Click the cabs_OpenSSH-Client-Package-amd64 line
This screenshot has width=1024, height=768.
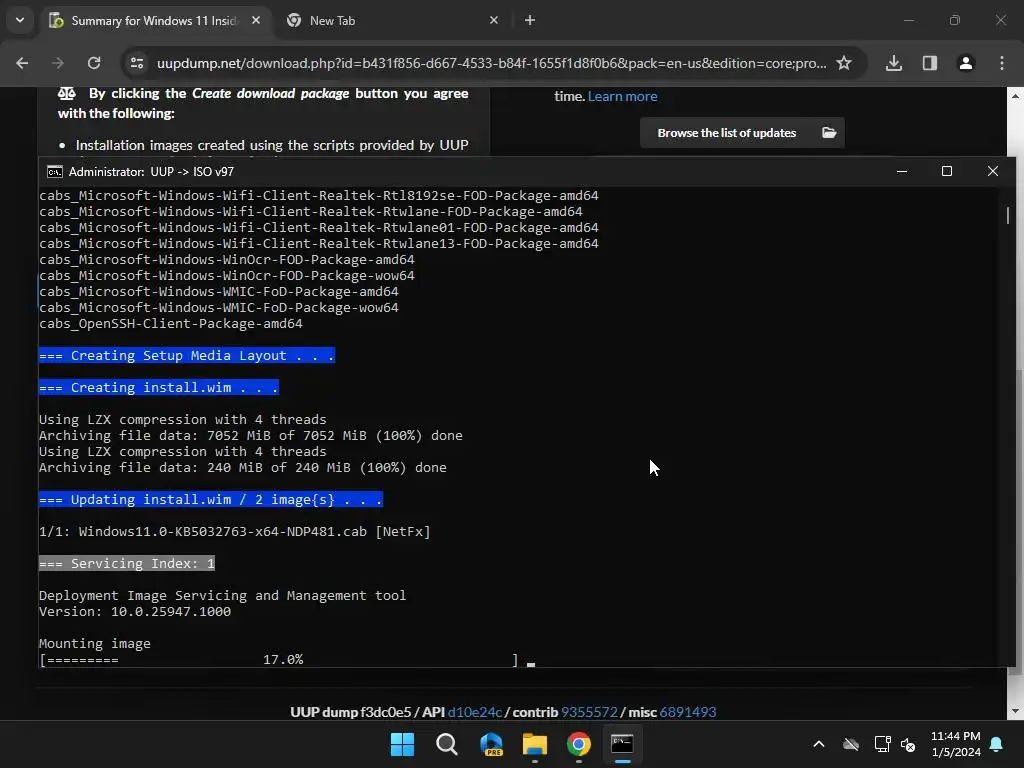point(170,324)
